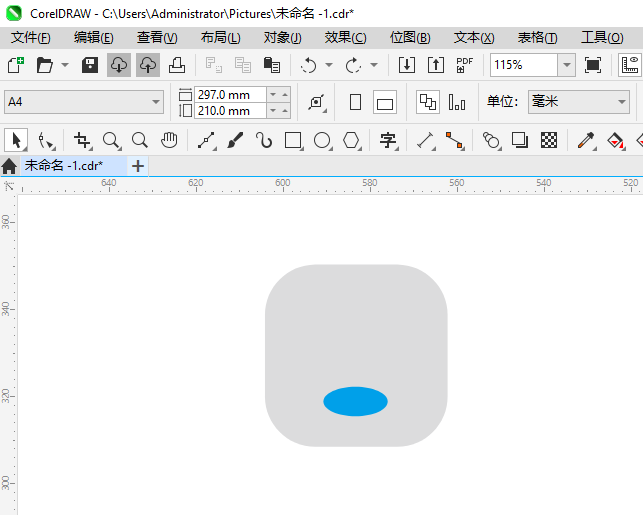
Task: Increase page width with the up arrow
Action: pyautogui.click(x=285, y=95)
